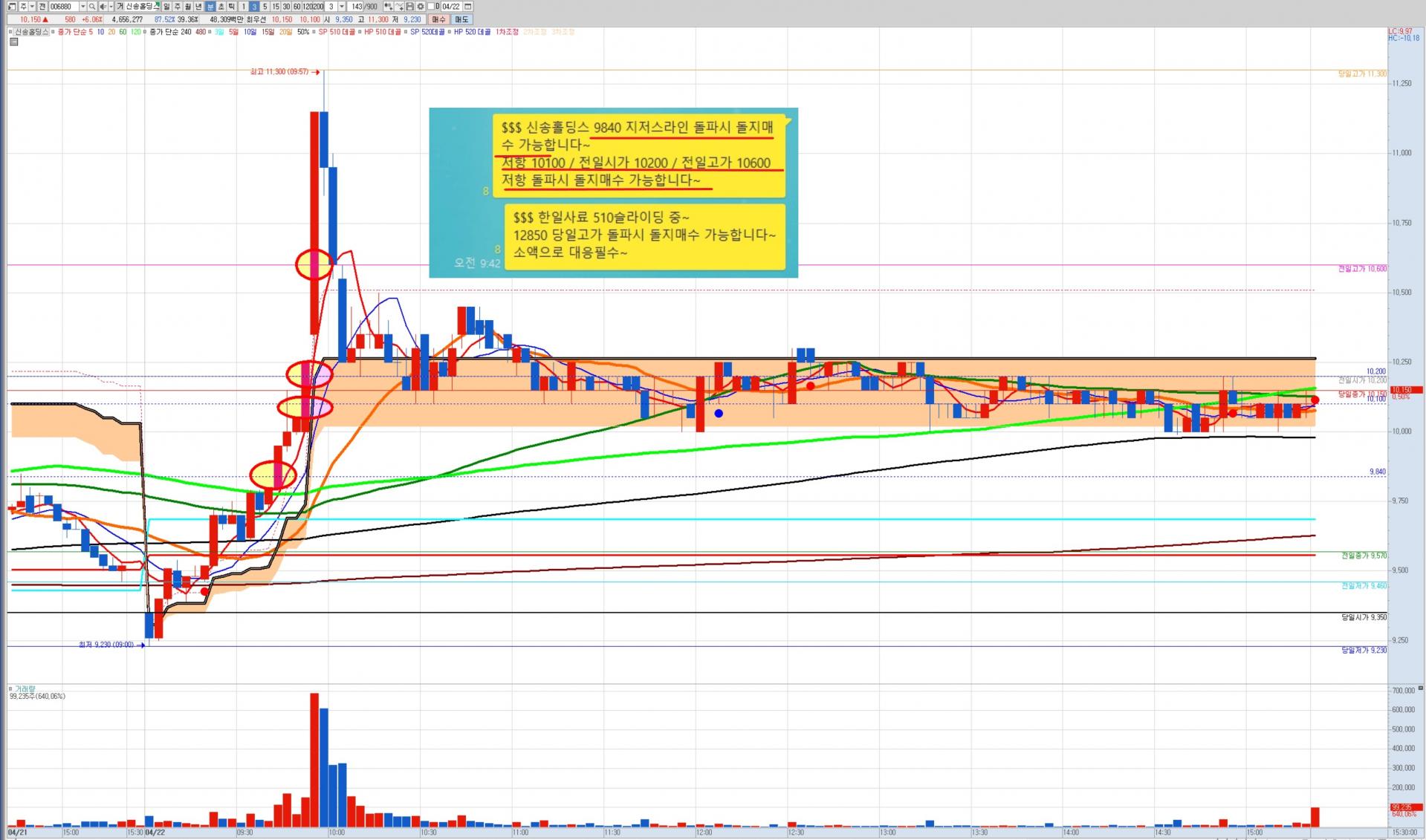Expand the interval value dropdown arrow
Screen dimensions: 1426x840
(x=341, y=7)
